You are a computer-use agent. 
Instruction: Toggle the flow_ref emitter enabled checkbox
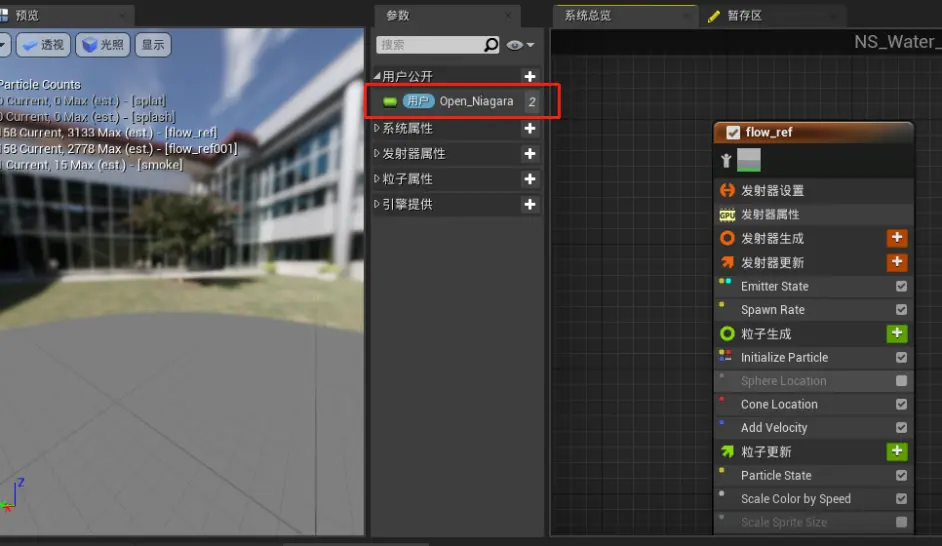click(x=733, y=132)
